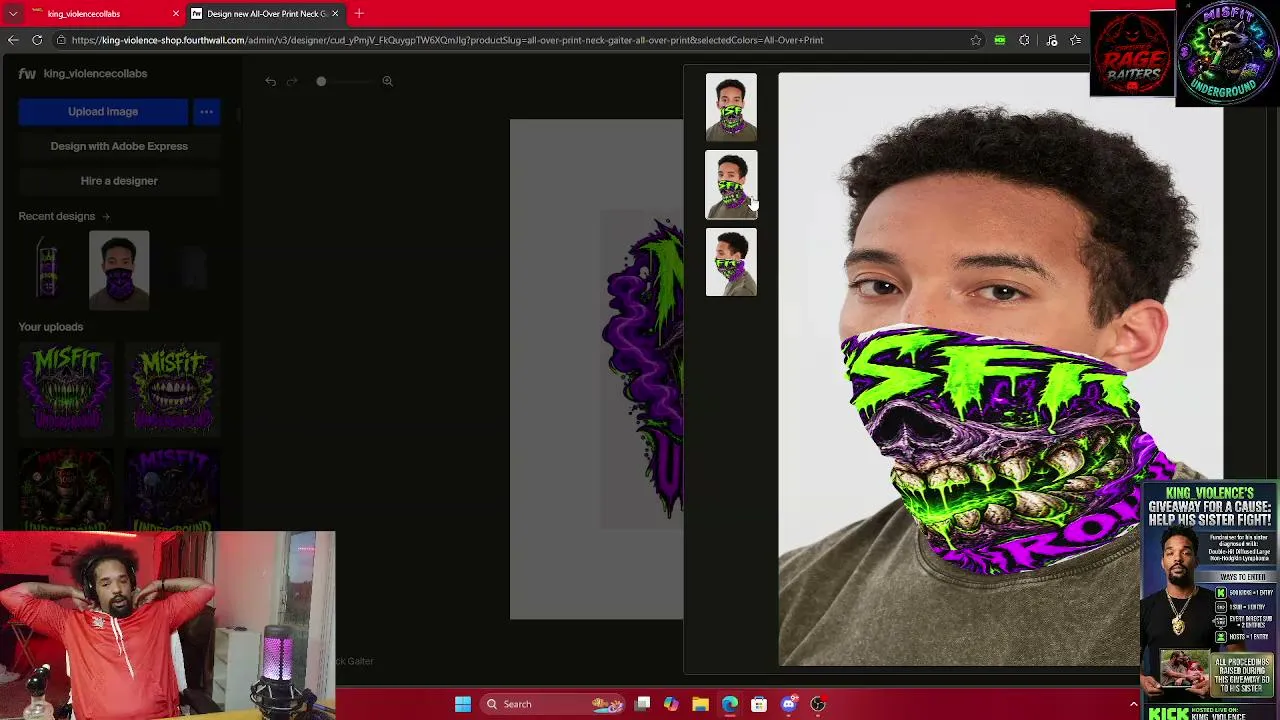Open the Windows Start menu
This screenshot has width=1280, height=720.
pos(462,704)
